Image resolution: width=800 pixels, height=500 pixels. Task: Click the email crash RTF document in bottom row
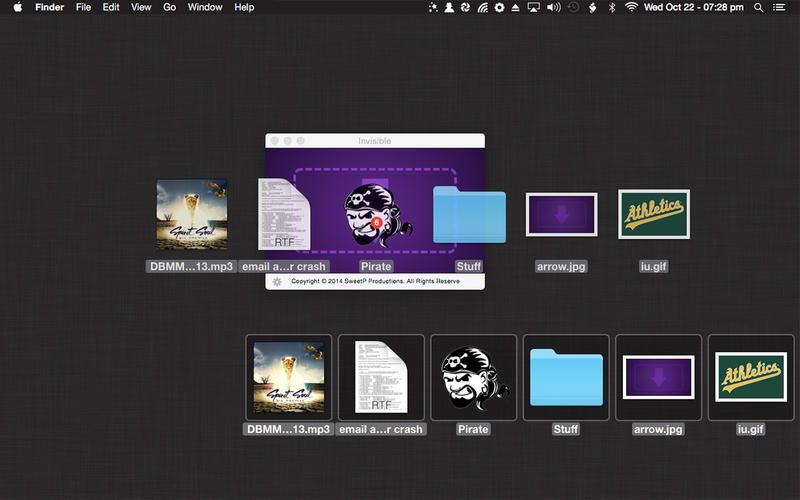point(381,377)
